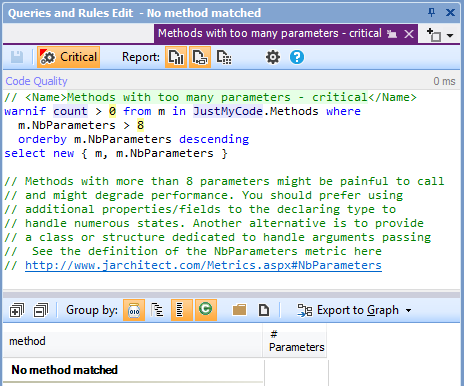The height and width of the screenshot is (386, 464).
Task: Open query options gear icon
Action: pyautogui.click(x=273, y=57)
